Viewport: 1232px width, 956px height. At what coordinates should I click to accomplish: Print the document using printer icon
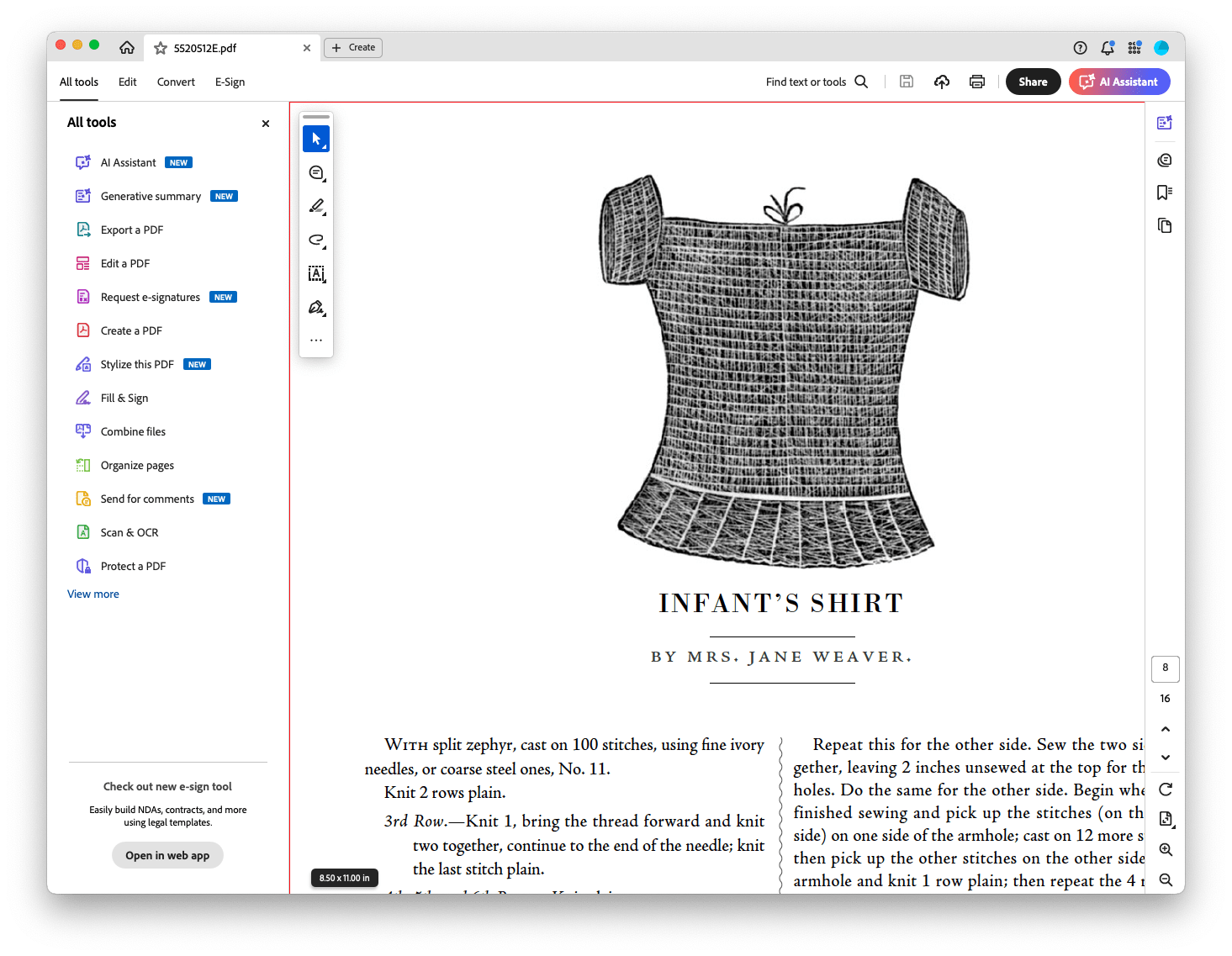(x=976, y=82)
